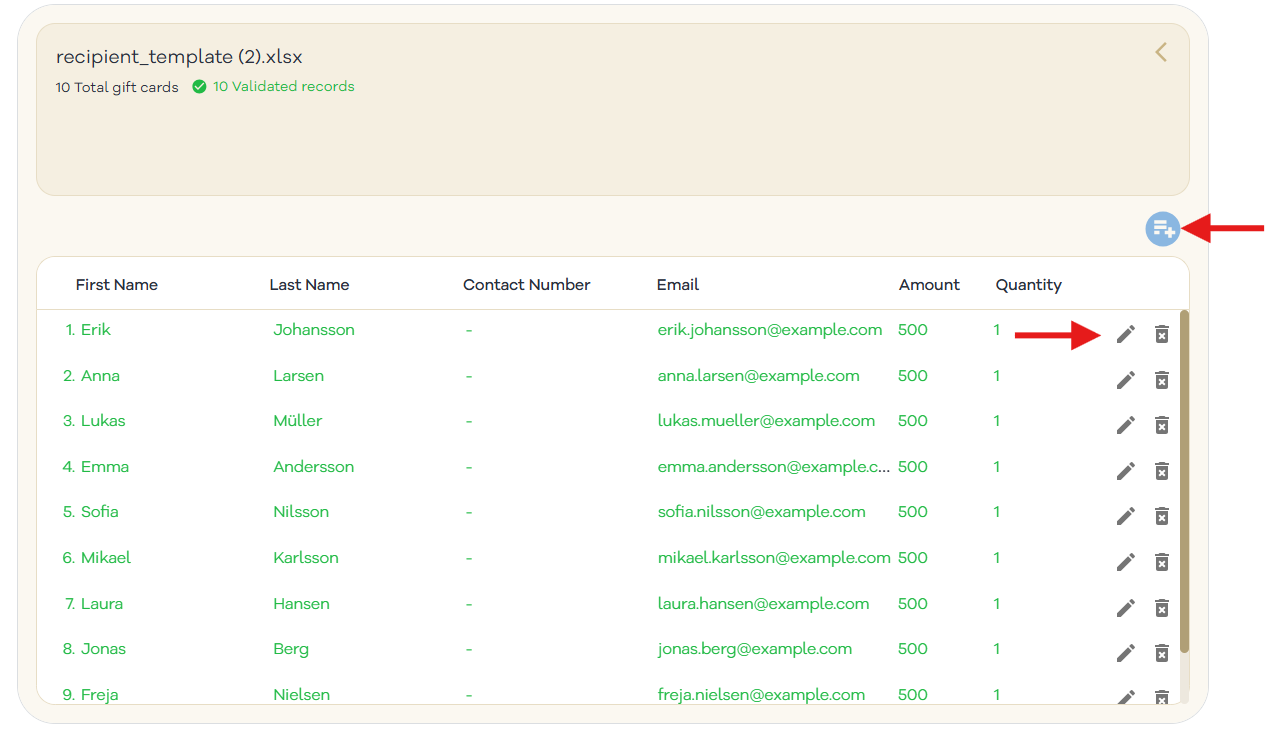Click last name Hansen
The image size is (1265, 732).
302,604
